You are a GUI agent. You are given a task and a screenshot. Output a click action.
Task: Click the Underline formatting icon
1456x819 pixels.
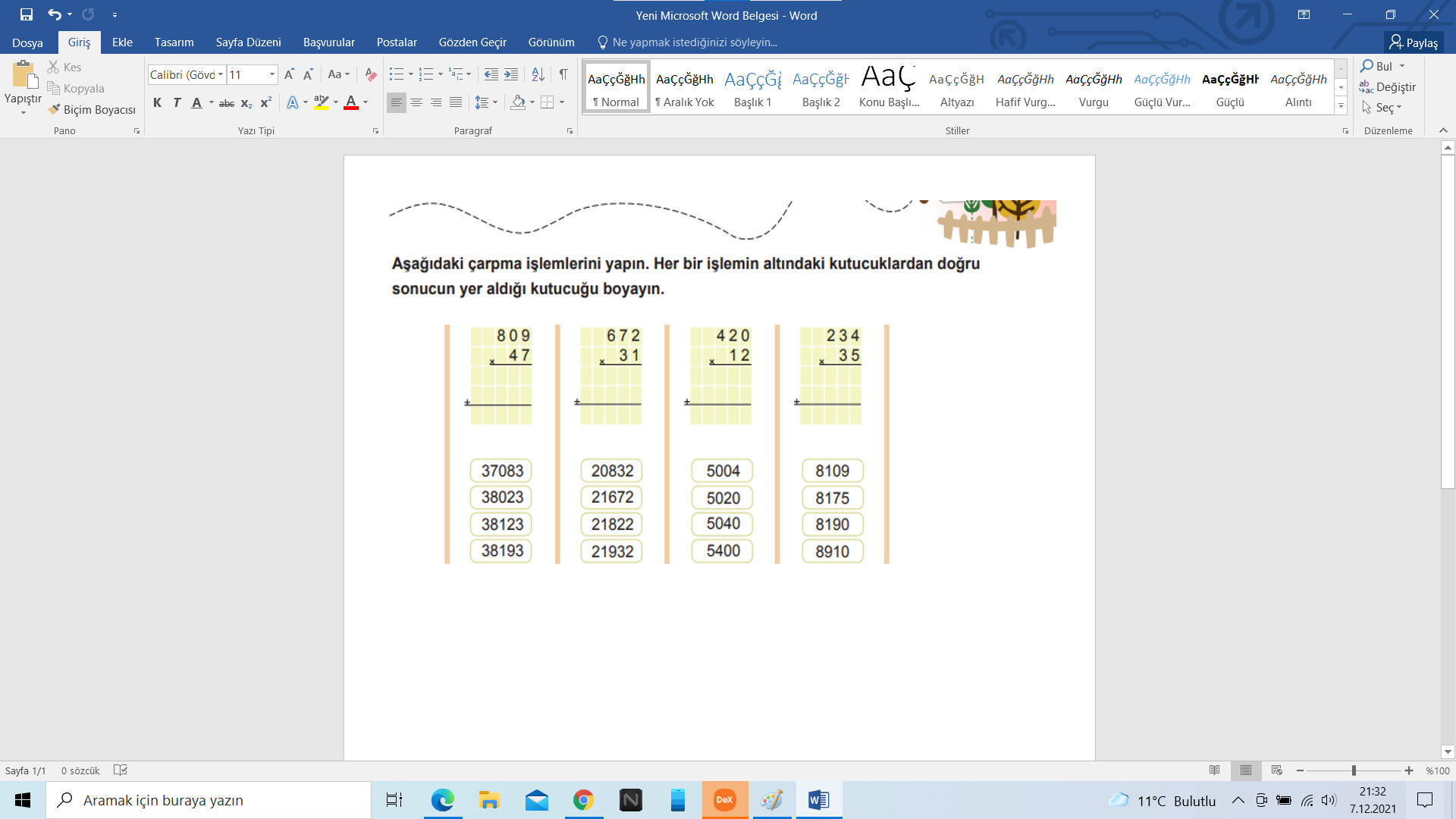197,102
